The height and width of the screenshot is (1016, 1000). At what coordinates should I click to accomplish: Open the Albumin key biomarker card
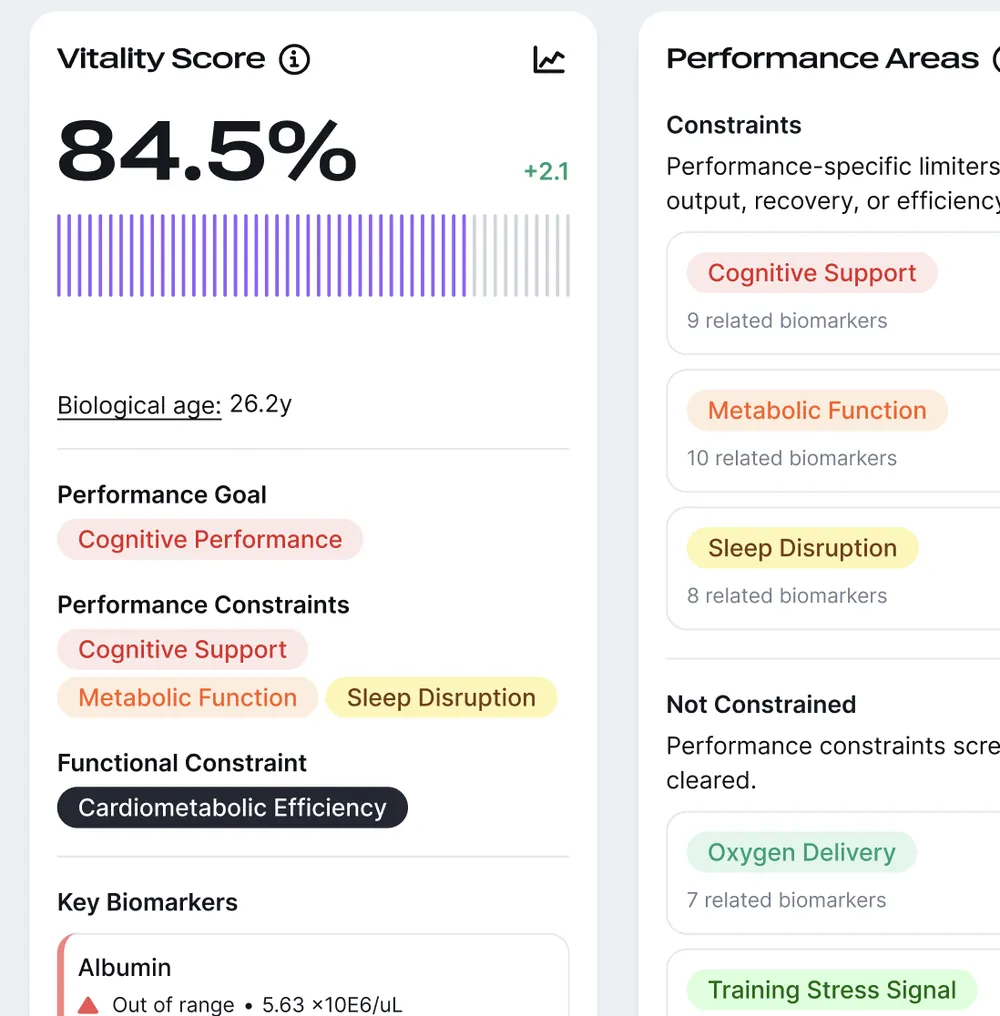[x=313, y=975]
